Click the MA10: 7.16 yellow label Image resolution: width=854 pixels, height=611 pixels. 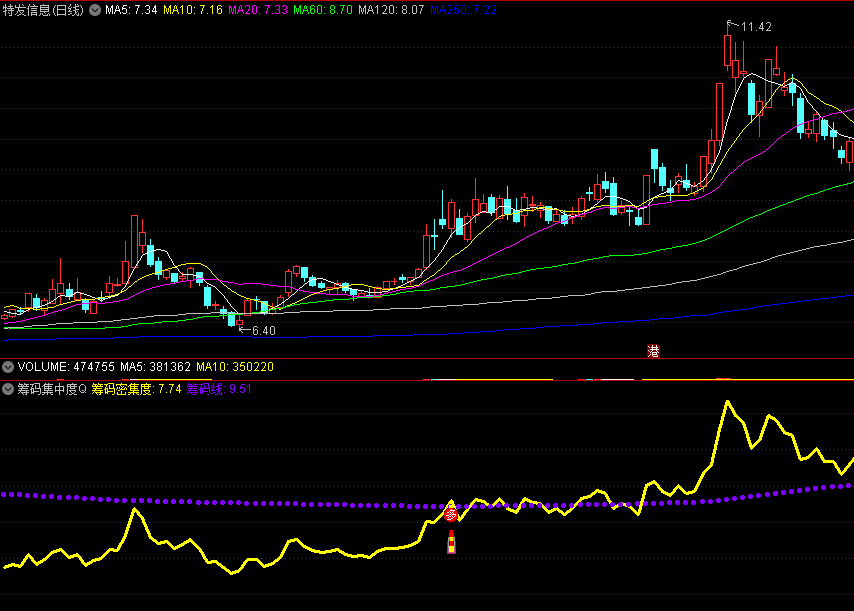193,10
